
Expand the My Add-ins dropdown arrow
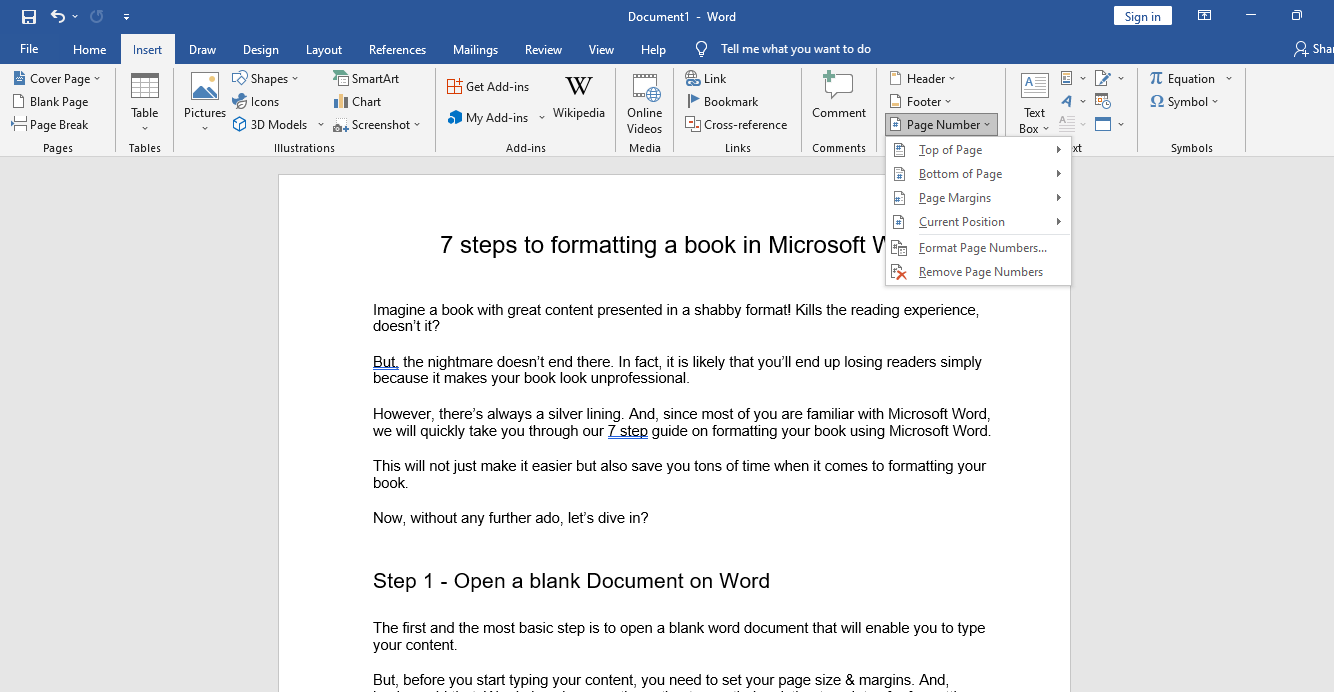point(542,118)
